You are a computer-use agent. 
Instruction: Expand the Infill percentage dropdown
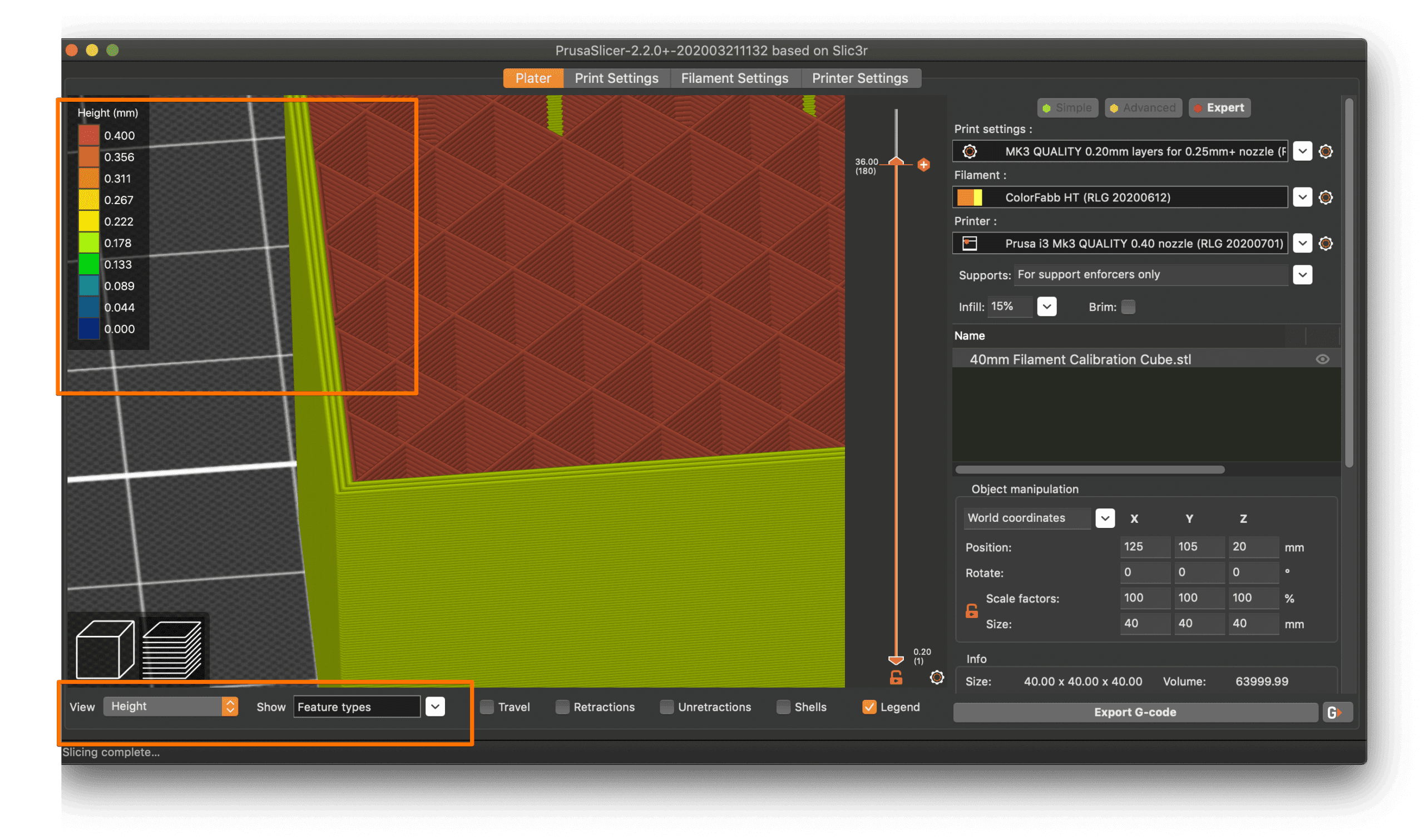pyautogui.click(x=1046, y=307)
